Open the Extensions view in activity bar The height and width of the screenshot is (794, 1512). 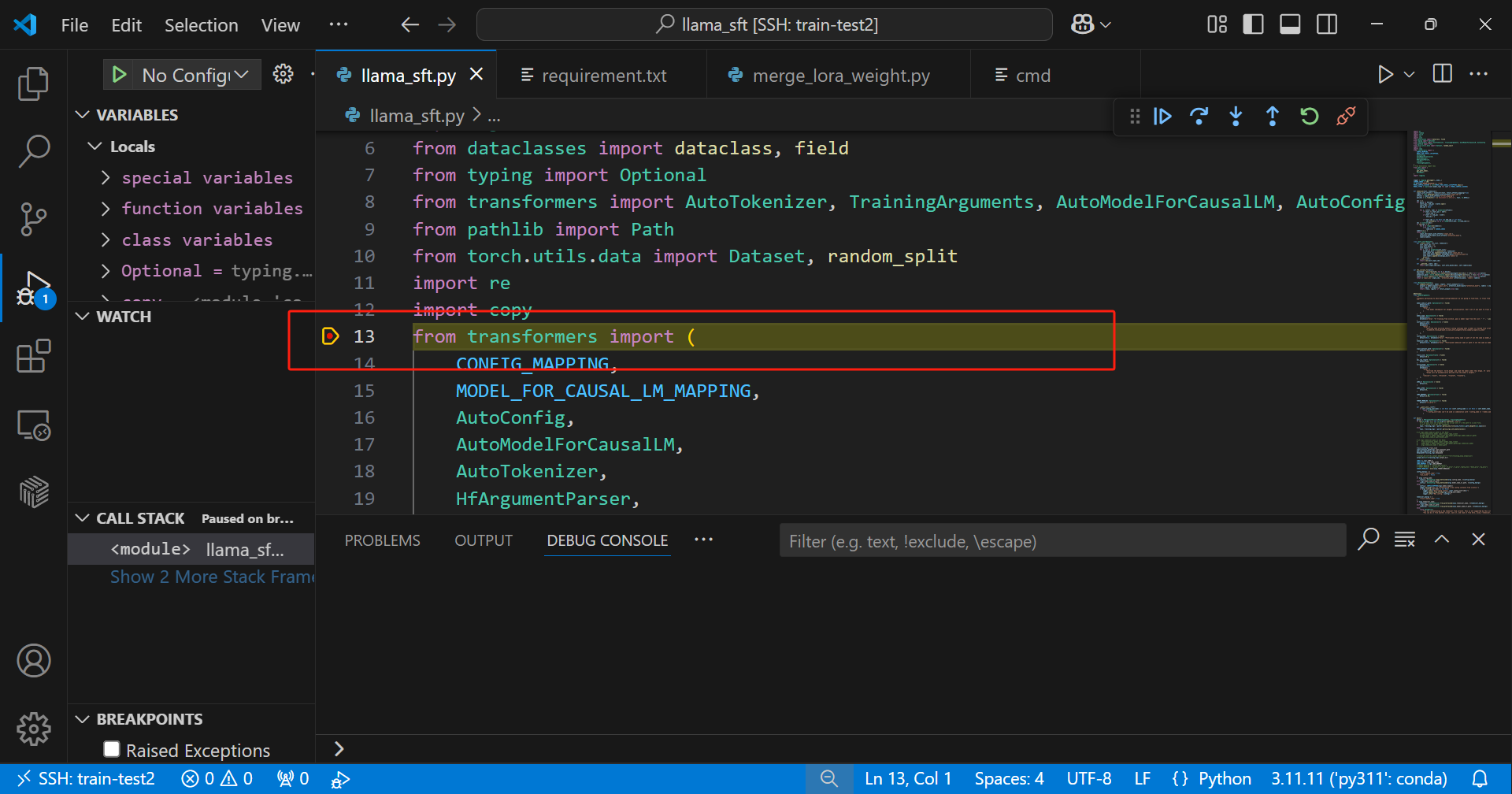[x=33, y=357]
